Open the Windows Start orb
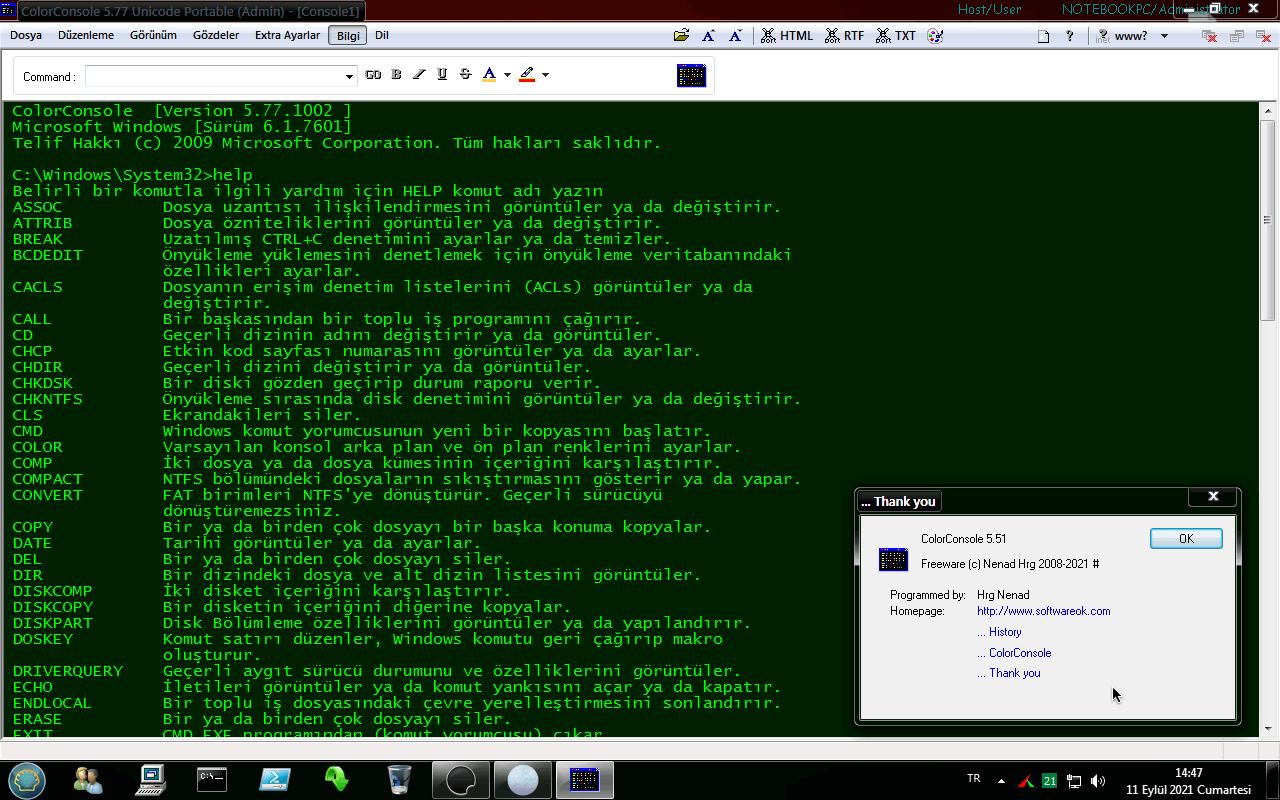The height and width of the screenshot is (800, 1280). (27, 779)
